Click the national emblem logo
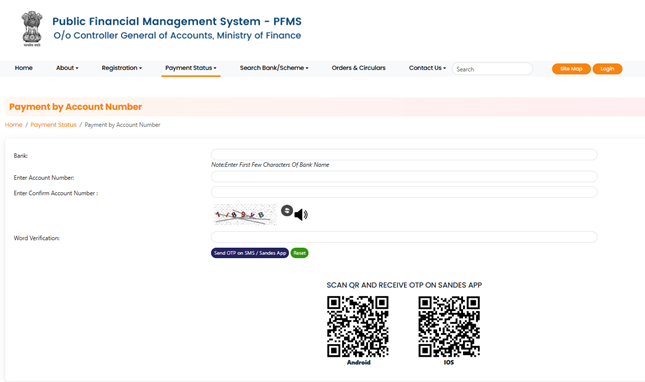Viewport: 645px width, 382px height. click(32, 28)
